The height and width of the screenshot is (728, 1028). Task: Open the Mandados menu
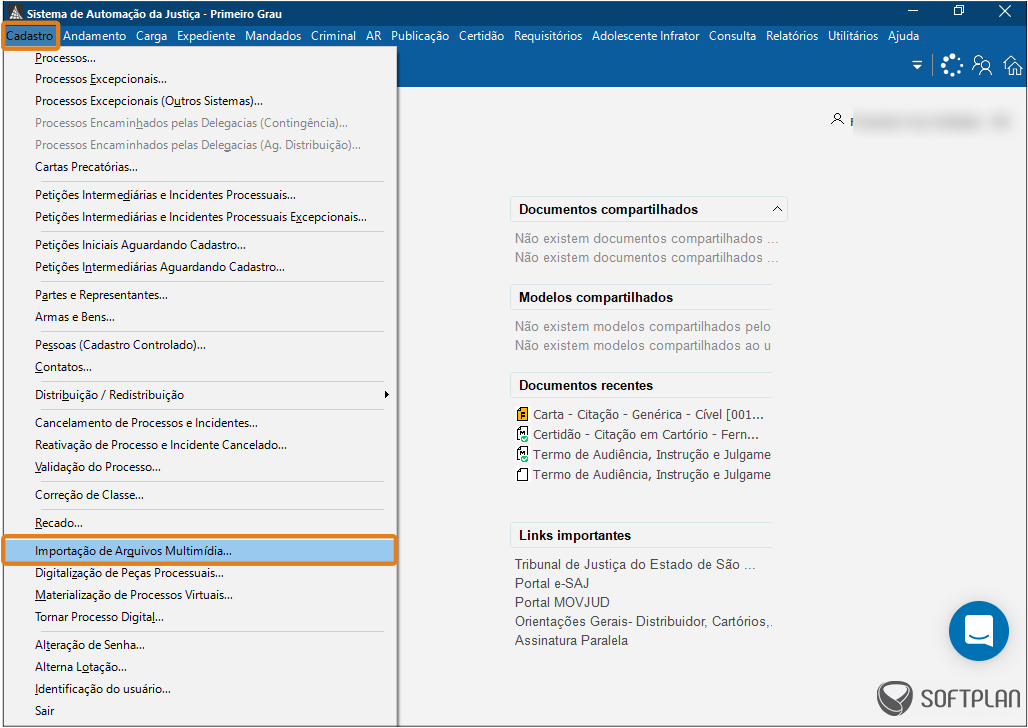273,36
